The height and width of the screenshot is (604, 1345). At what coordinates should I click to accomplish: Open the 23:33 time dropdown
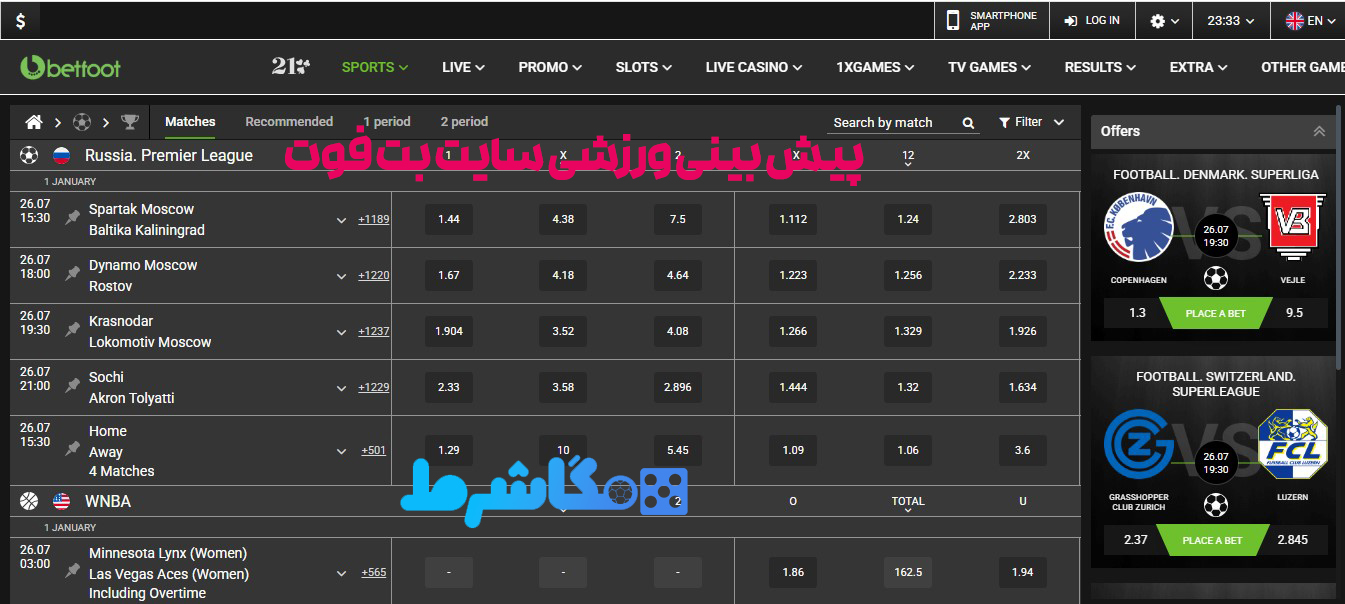1231,21
